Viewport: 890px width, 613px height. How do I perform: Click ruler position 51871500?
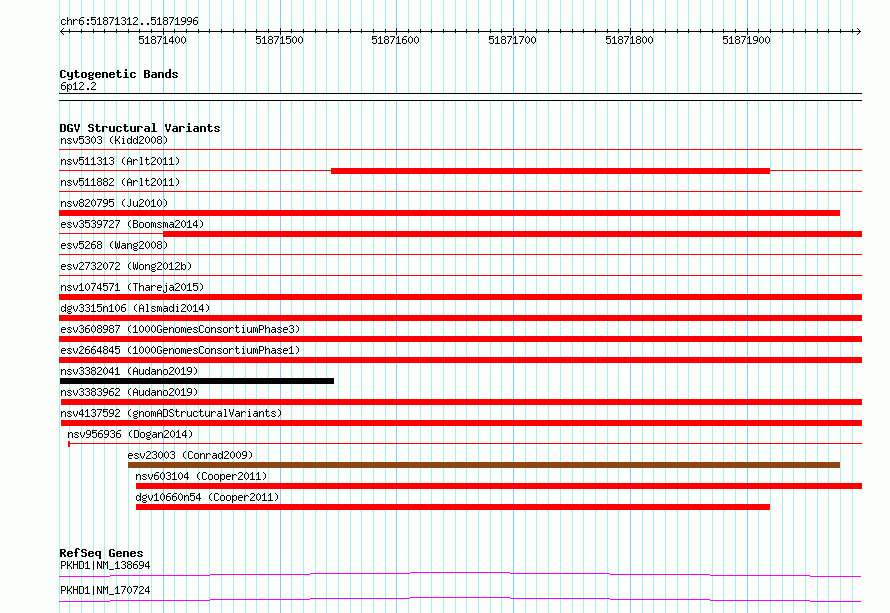(279, 40)
